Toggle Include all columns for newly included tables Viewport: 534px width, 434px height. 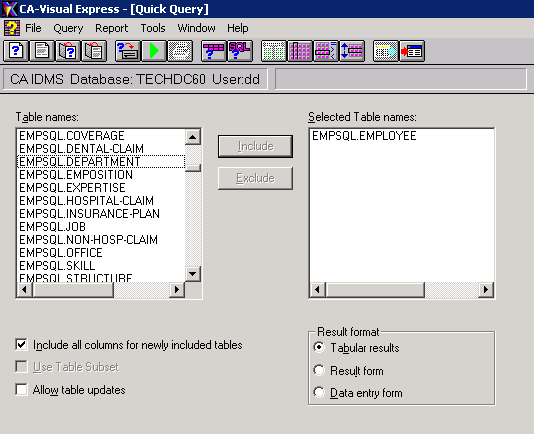(x=21, y=345)
